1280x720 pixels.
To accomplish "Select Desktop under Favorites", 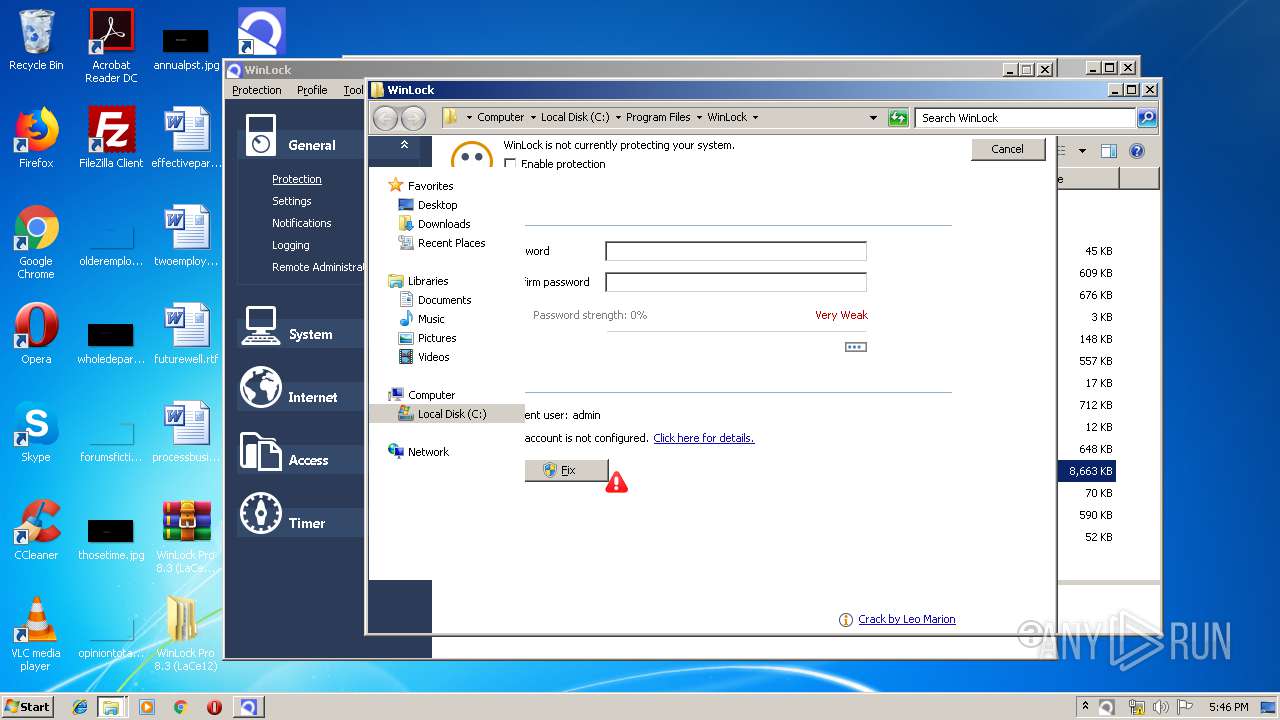I will 437,205.
